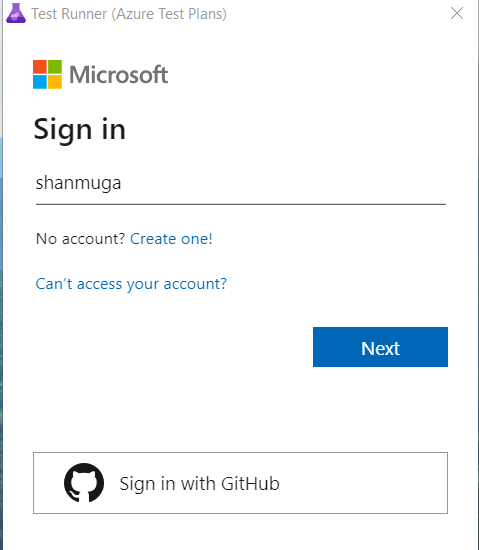This screenshot has width=479, height=550.
Task: Click the red square of Microsoft logo
Action: pos(40,67)
